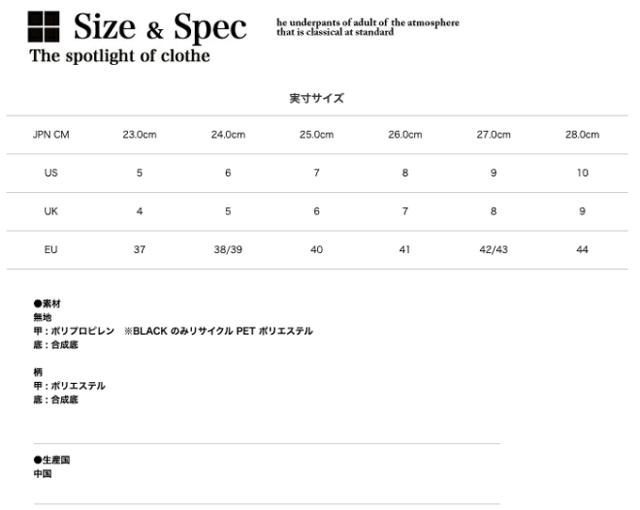Click the 28.0cm size cell
Screen dimensions: 640x510
(582, 135)
